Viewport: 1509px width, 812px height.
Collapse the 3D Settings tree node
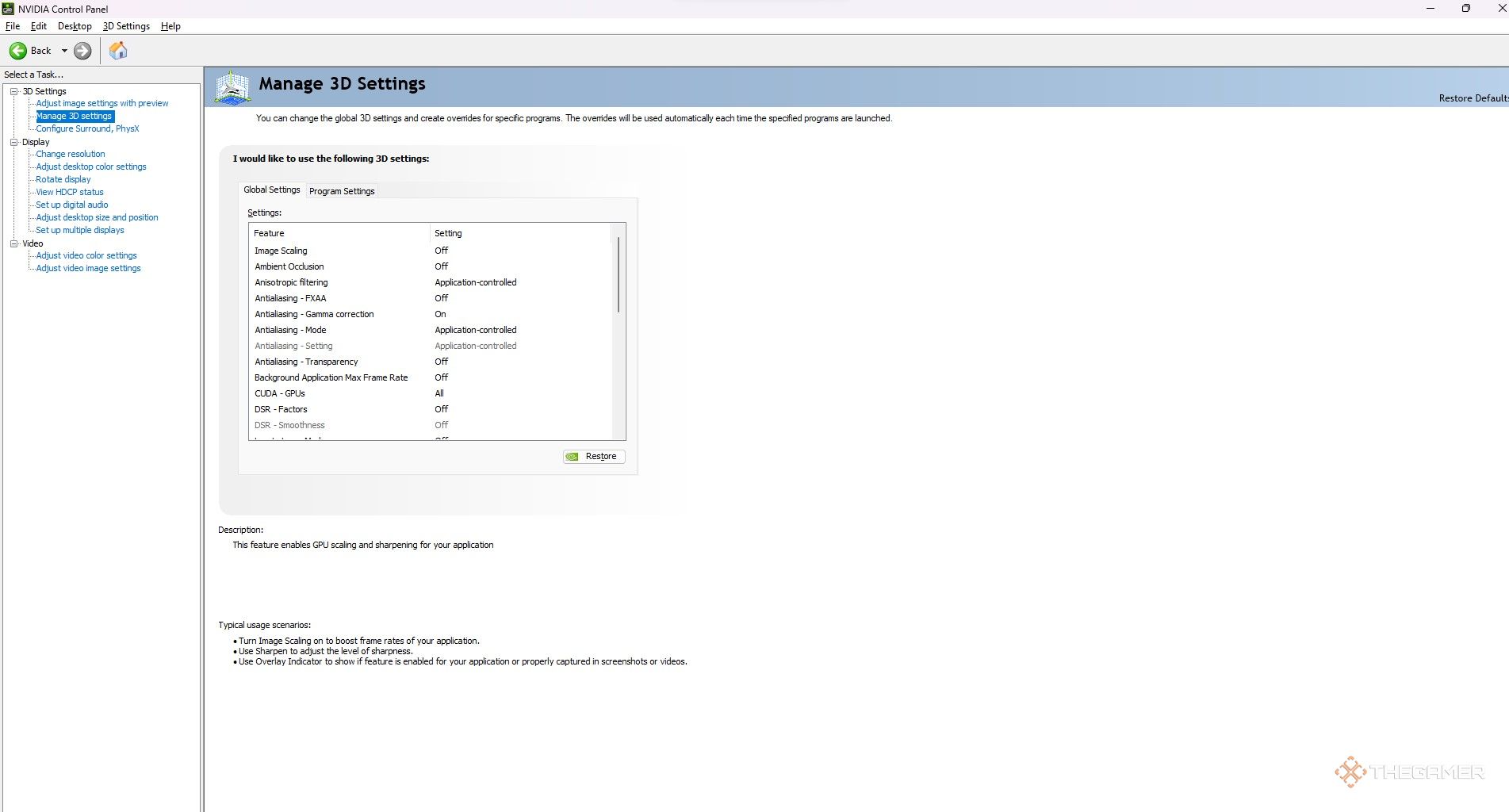(x=13, y=91)
